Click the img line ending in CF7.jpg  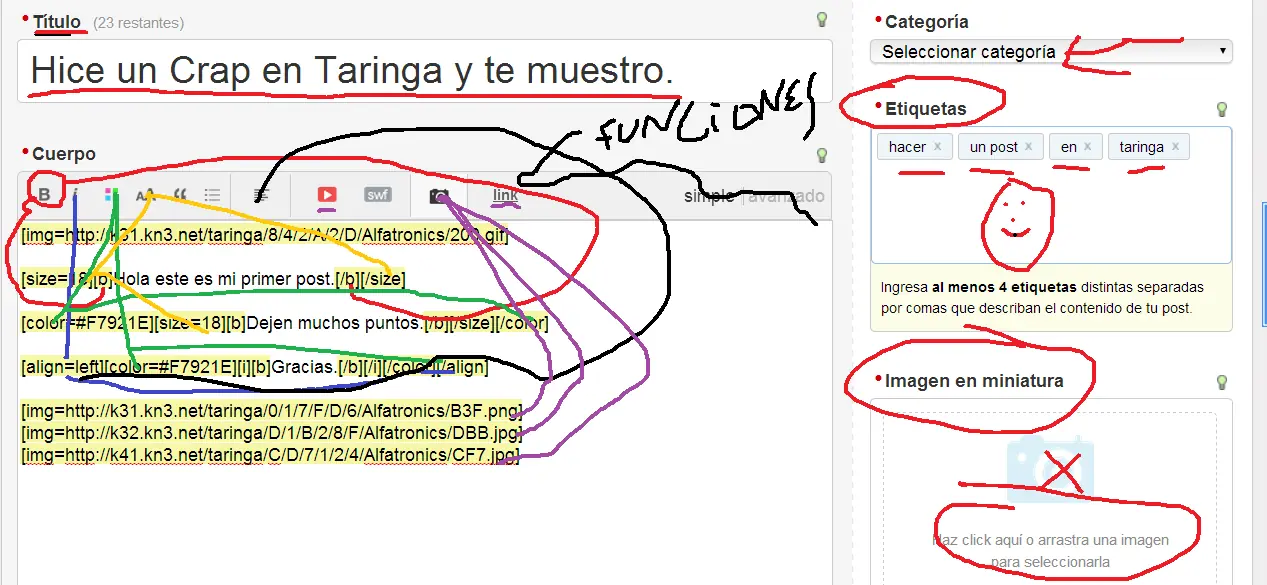click(x=270, y=455)
